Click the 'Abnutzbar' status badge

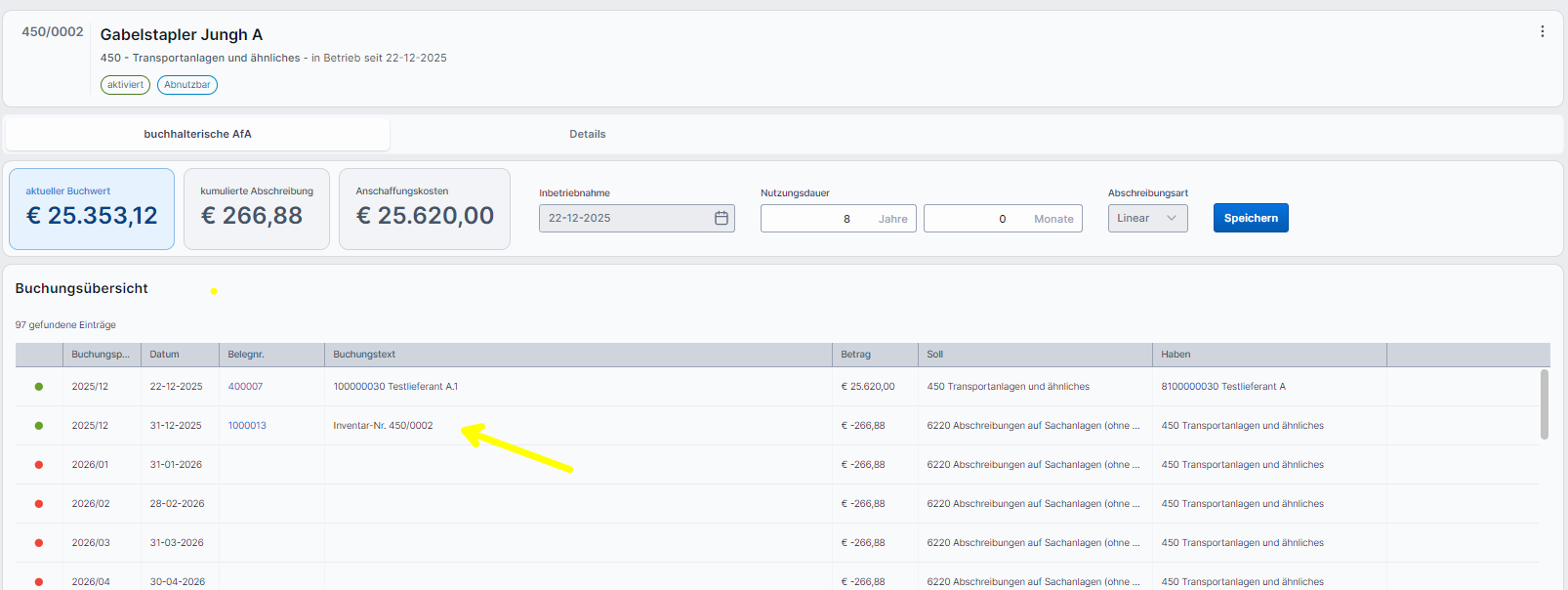tap(187, 85)
